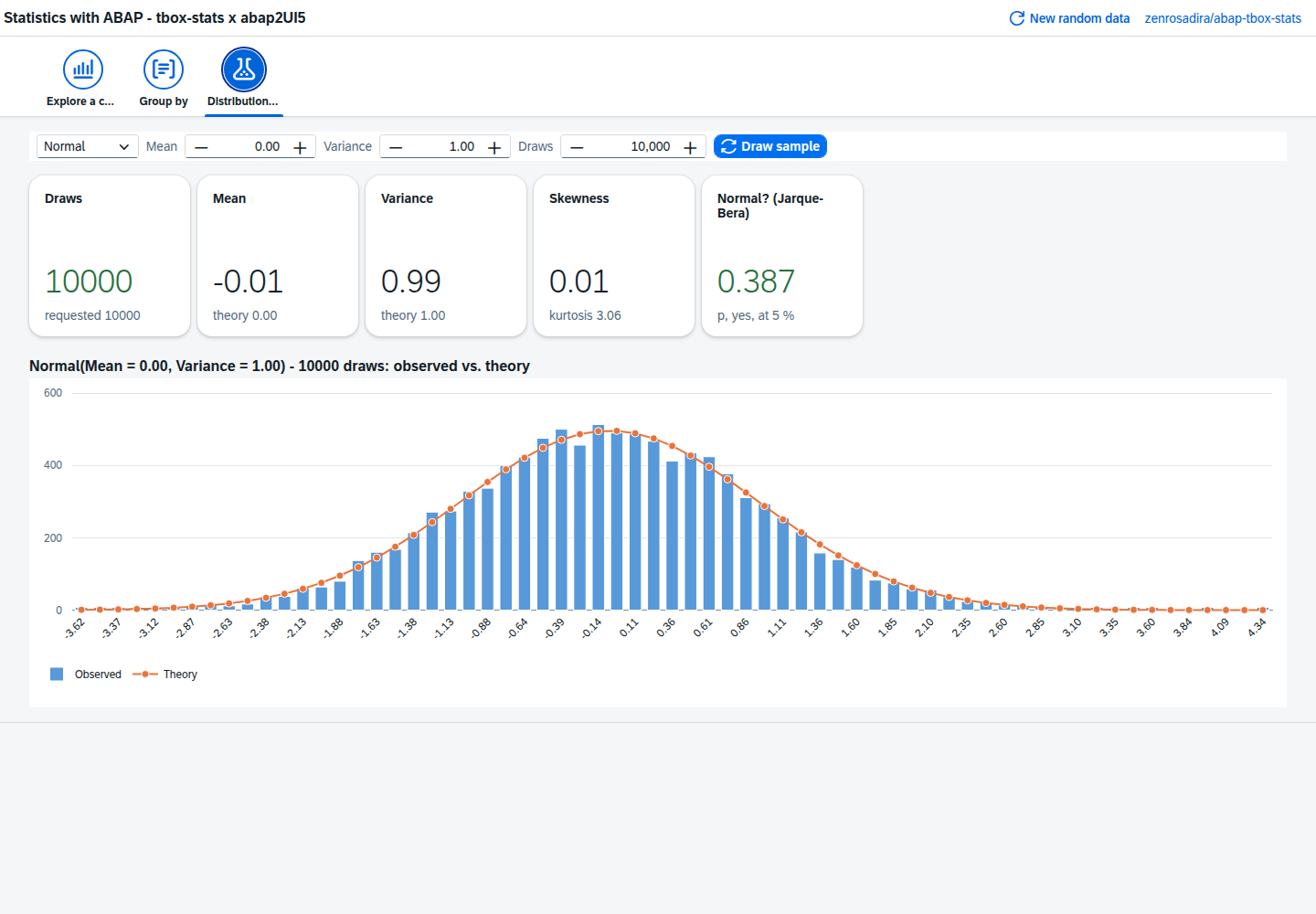Decrease the Mean value with minus icon
The height and width of the screenshot is (914, 1316).
click(201, 147)
